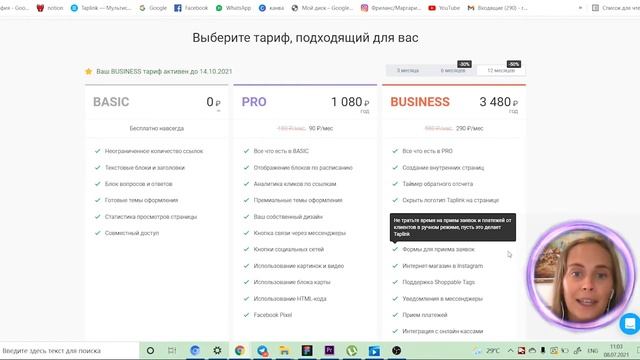Open Task View in taskbar
Image resolution: width=640 pixels, height=360 pixels.
tap(172, 351)
